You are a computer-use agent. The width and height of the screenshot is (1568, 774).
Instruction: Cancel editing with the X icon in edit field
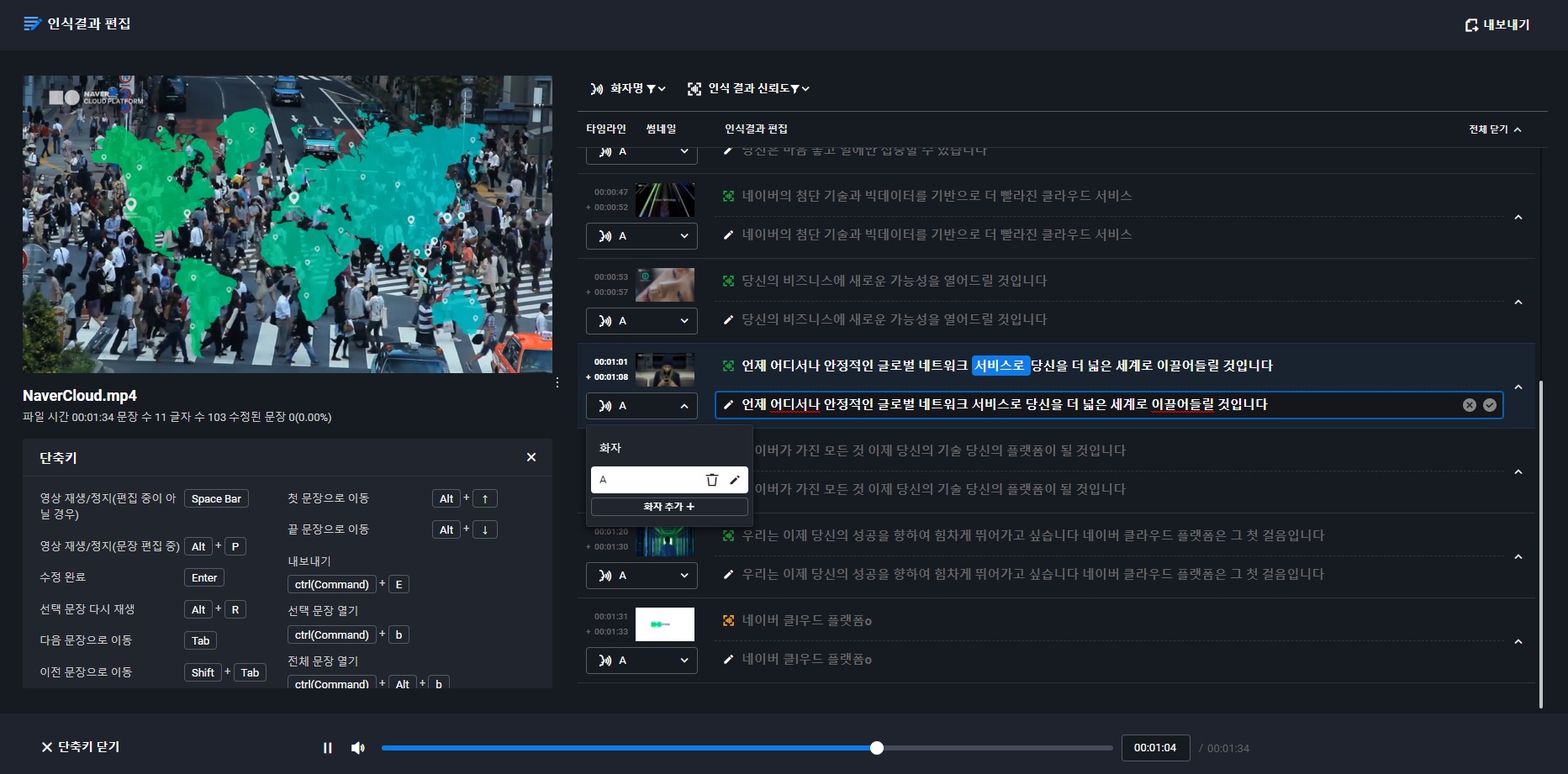1470,405
